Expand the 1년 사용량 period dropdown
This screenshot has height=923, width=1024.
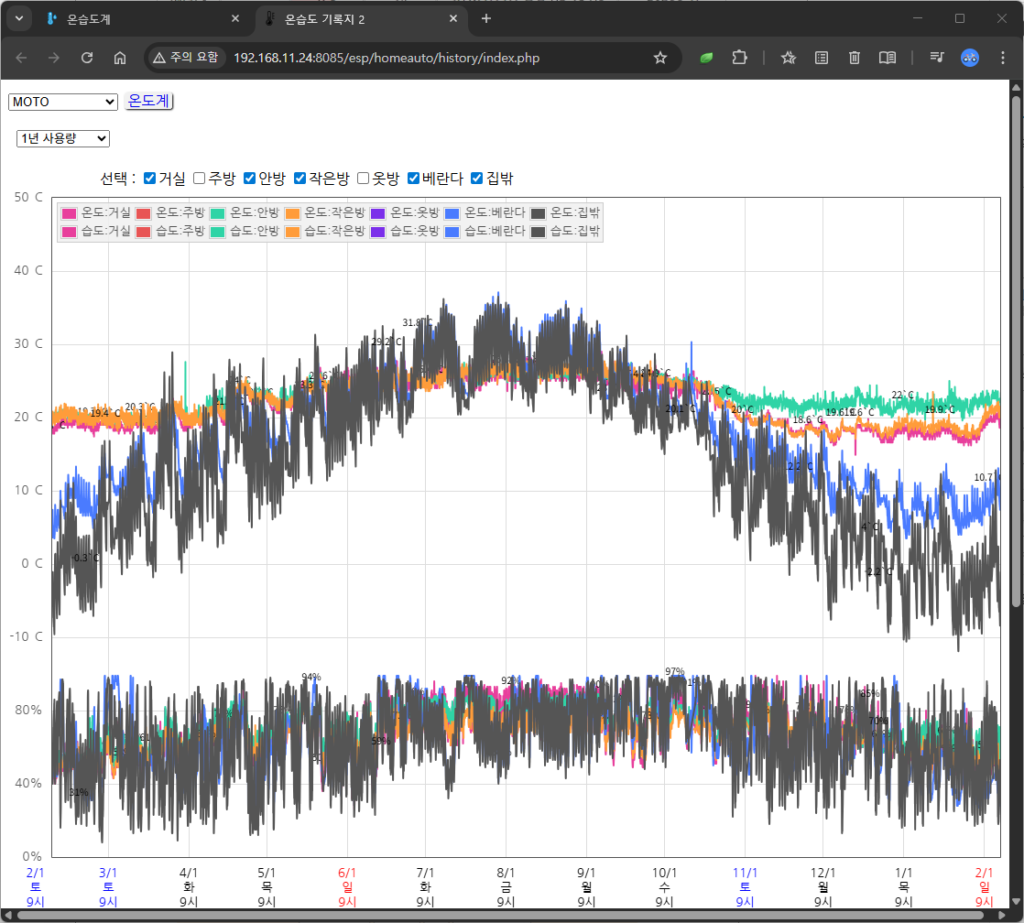(x=63, y=139)
